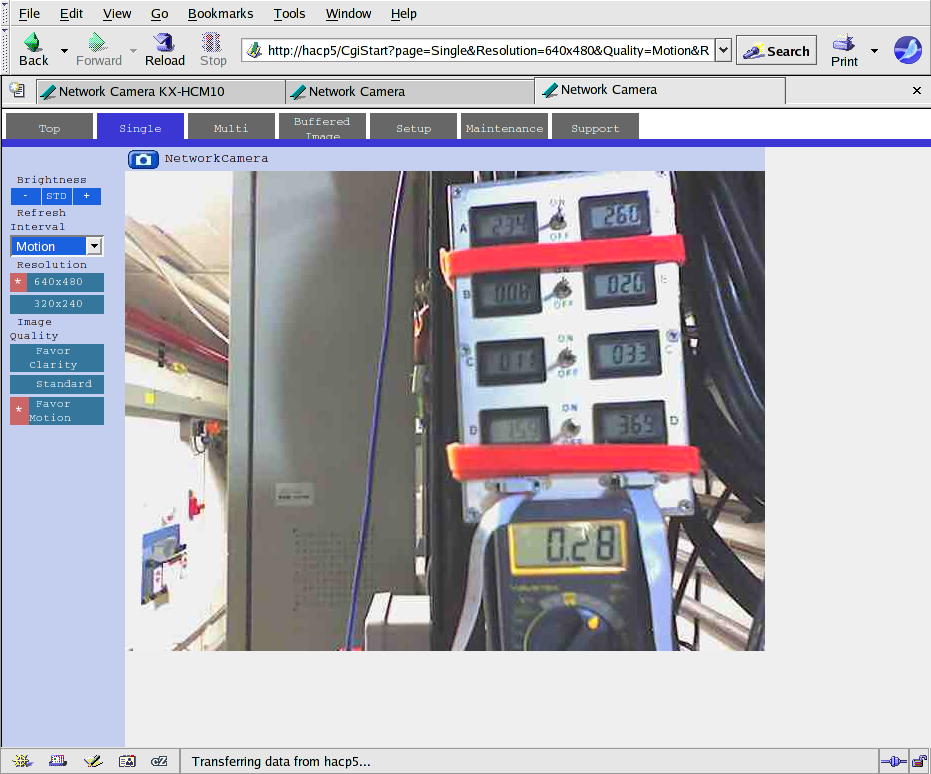Close the current browser tab

pos(917,90)
